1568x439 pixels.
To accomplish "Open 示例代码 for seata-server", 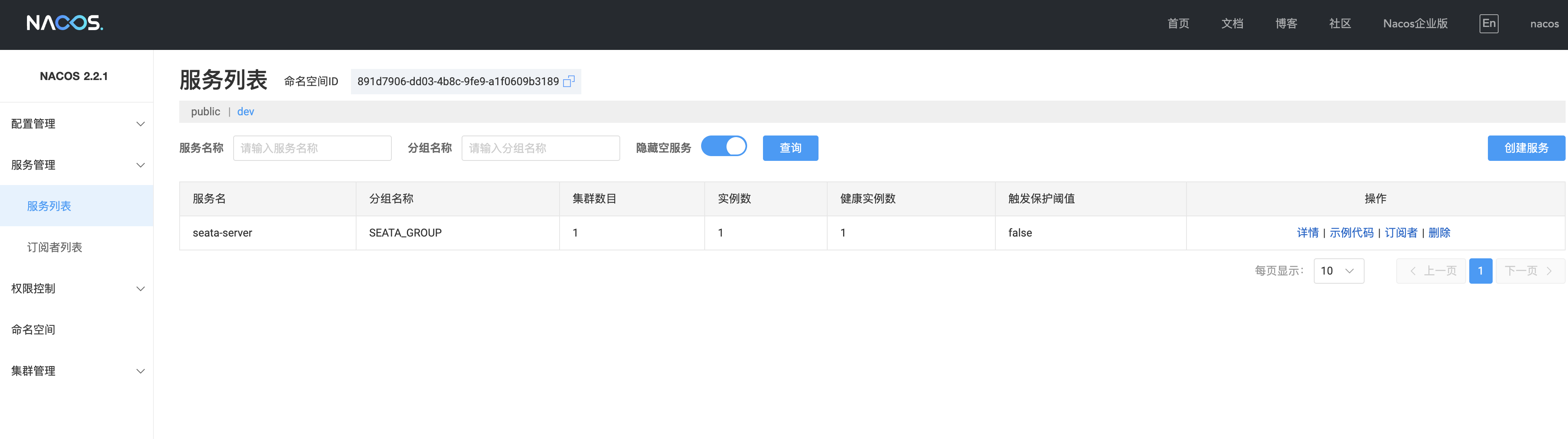I will point(1351,233).
